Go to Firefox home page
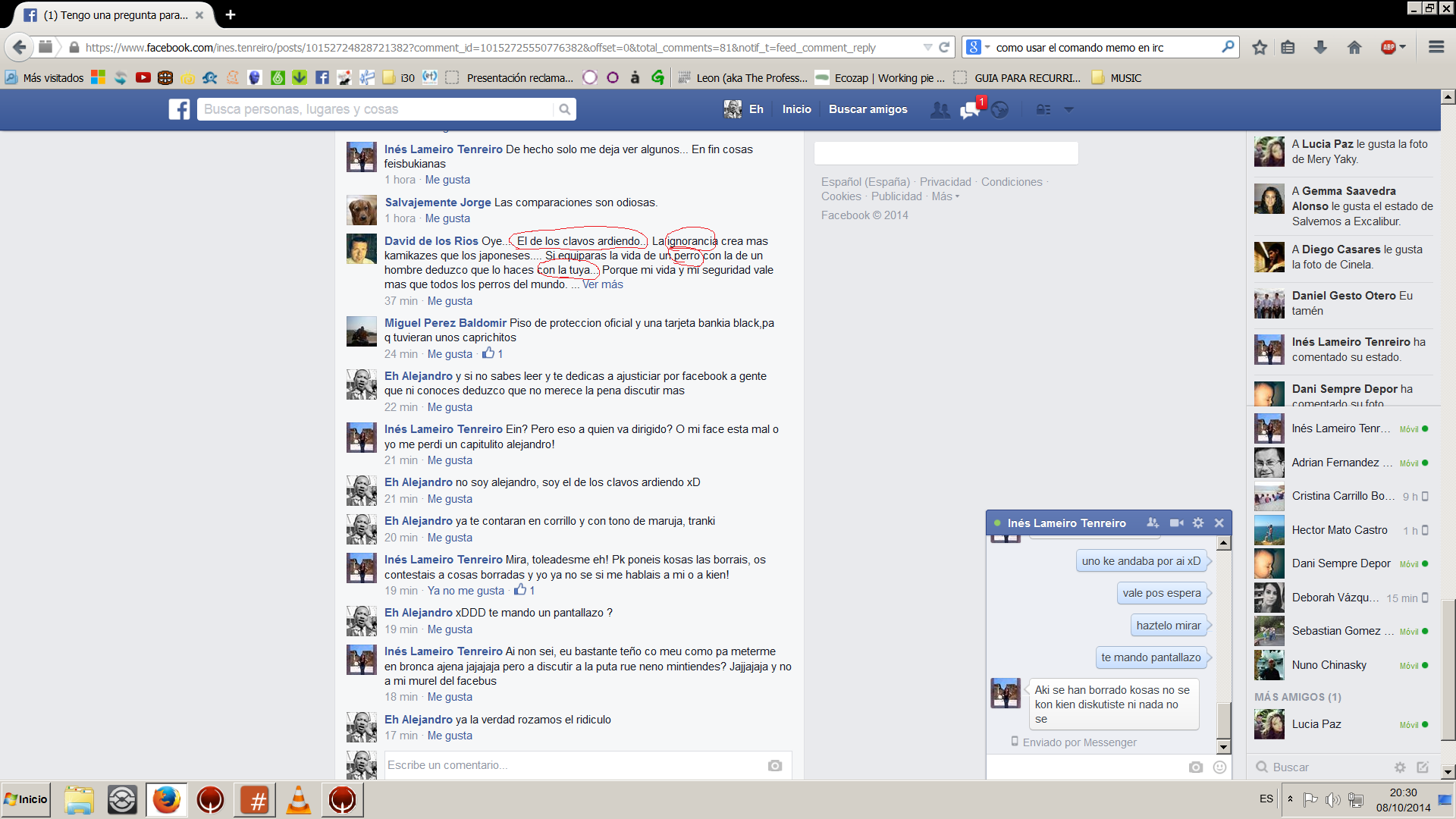This screenshot has width=1456, height=819. 1354,47
